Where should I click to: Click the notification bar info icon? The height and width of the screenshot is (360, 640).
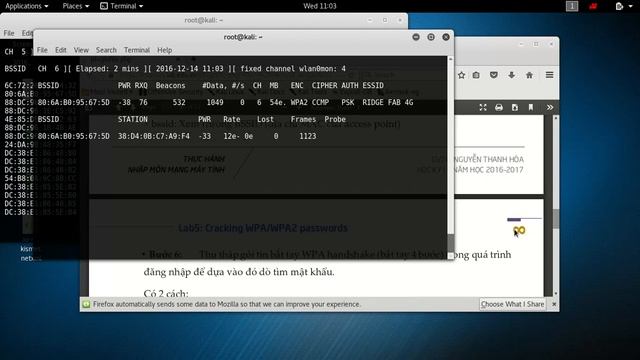click(x=86, y=304)
